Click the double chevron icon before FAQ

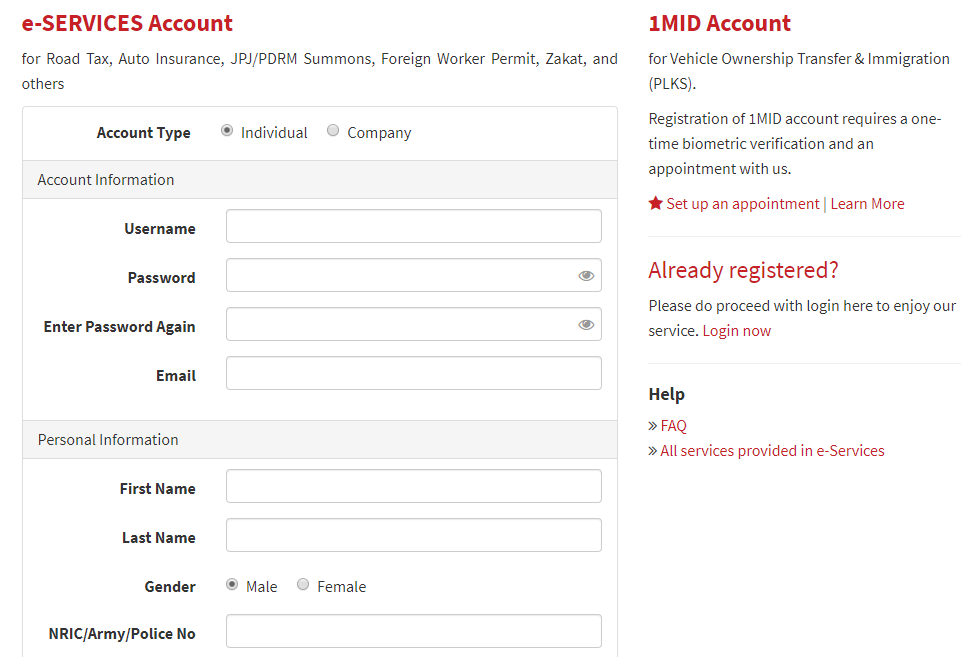653,426
